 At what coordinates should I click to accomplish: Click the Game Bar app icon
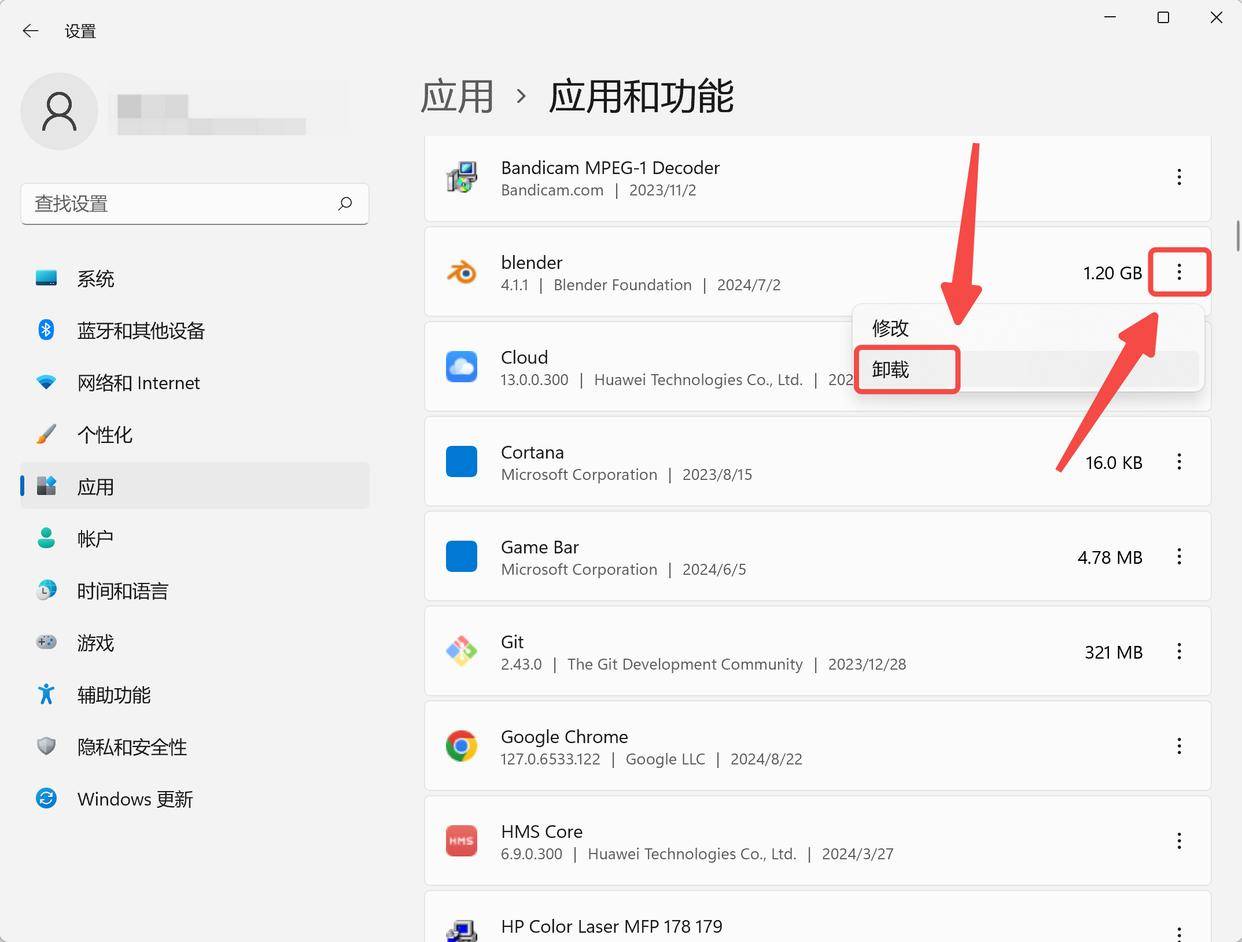pos(461,557)
